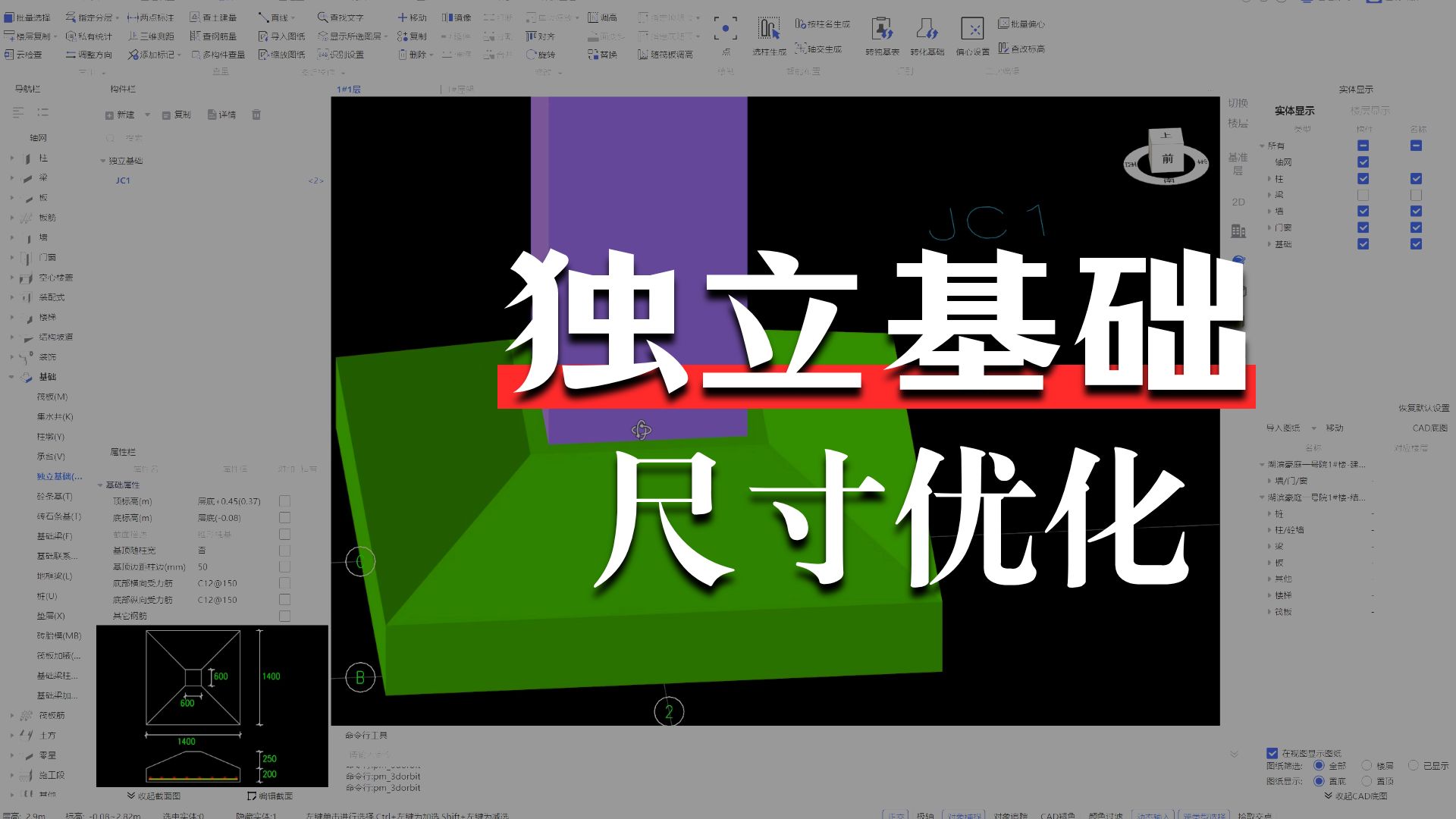Click the 恢复默认设置 restore defaults button

1423,408
